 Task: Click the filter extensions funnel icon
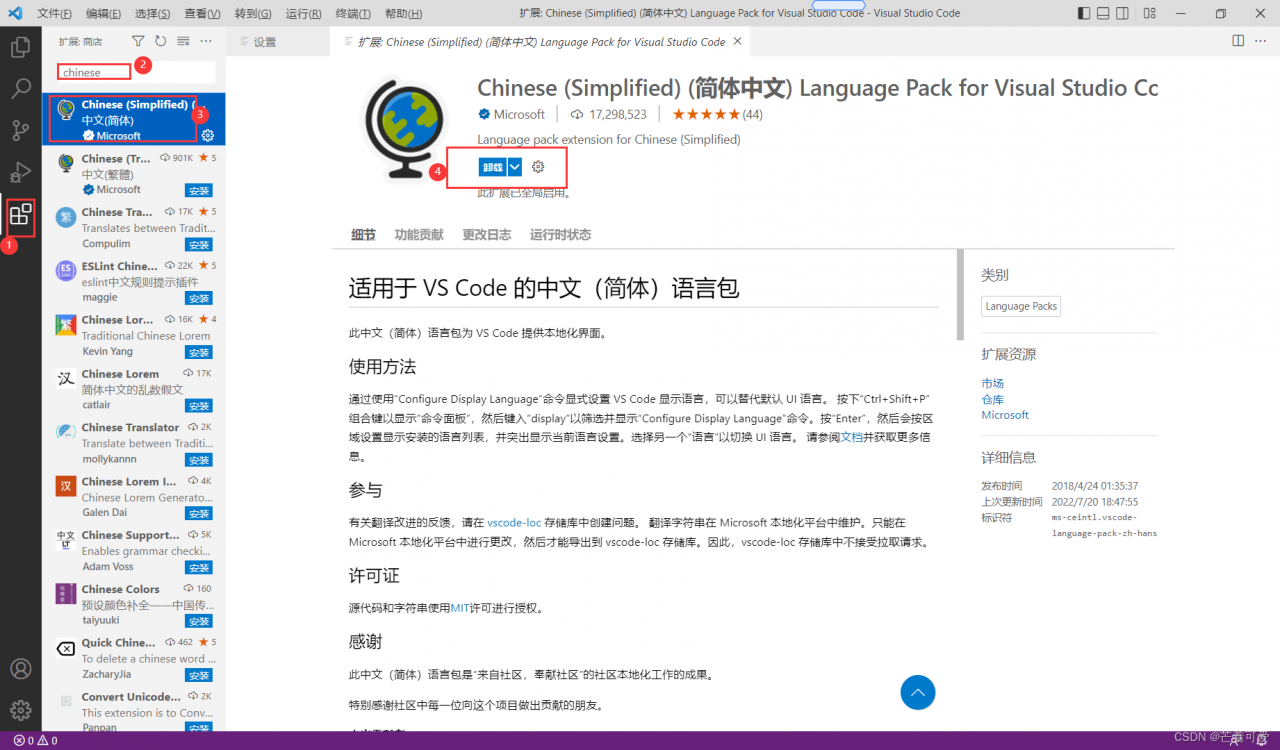[x=138, y=41]
